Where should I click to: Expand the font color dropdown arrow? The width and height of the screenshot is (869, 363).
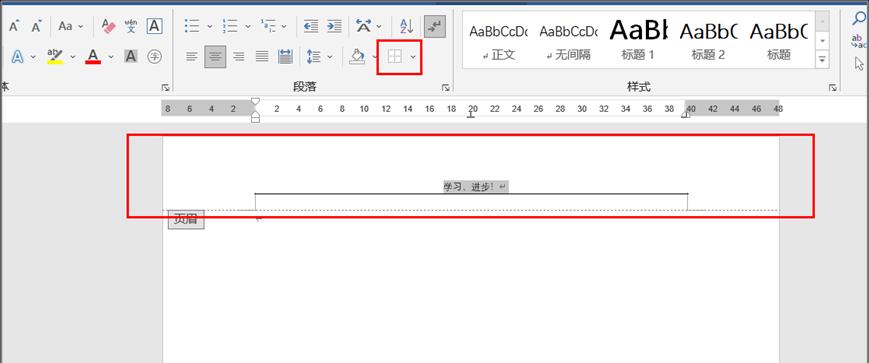click(111, 57)
